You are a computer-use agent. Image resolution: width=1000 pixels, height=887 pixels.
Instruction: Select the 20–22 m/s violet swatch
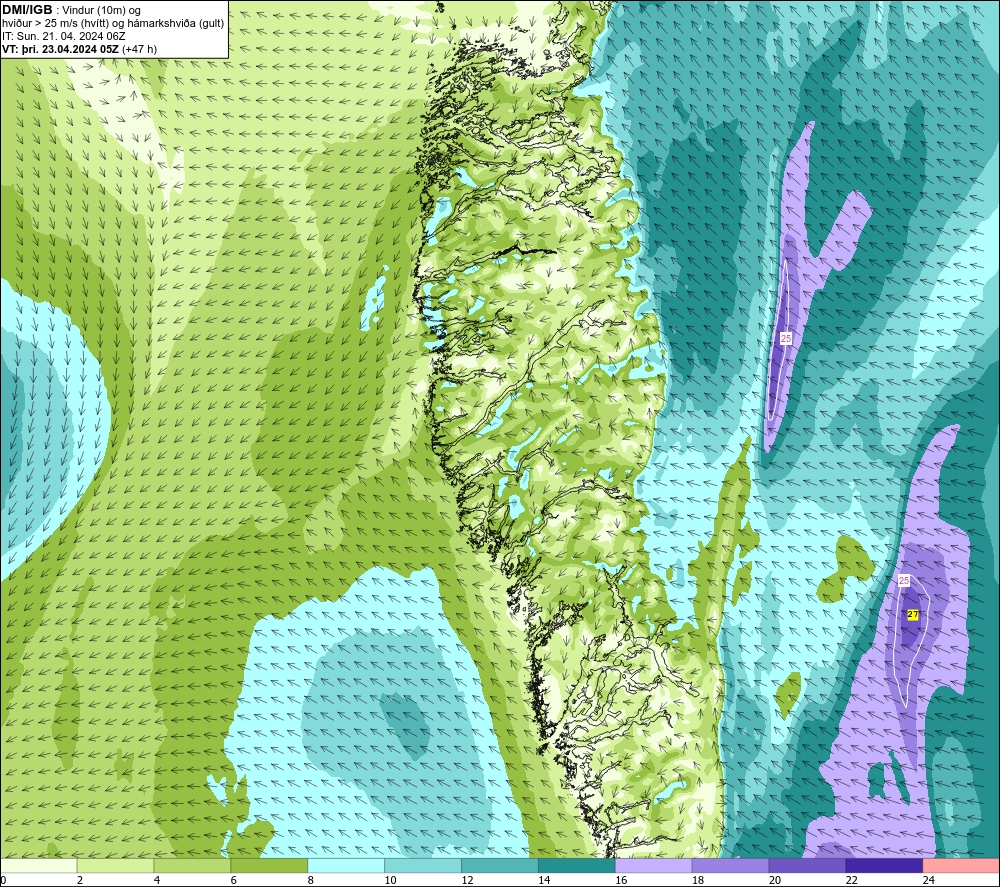click(x=807, y=865)
